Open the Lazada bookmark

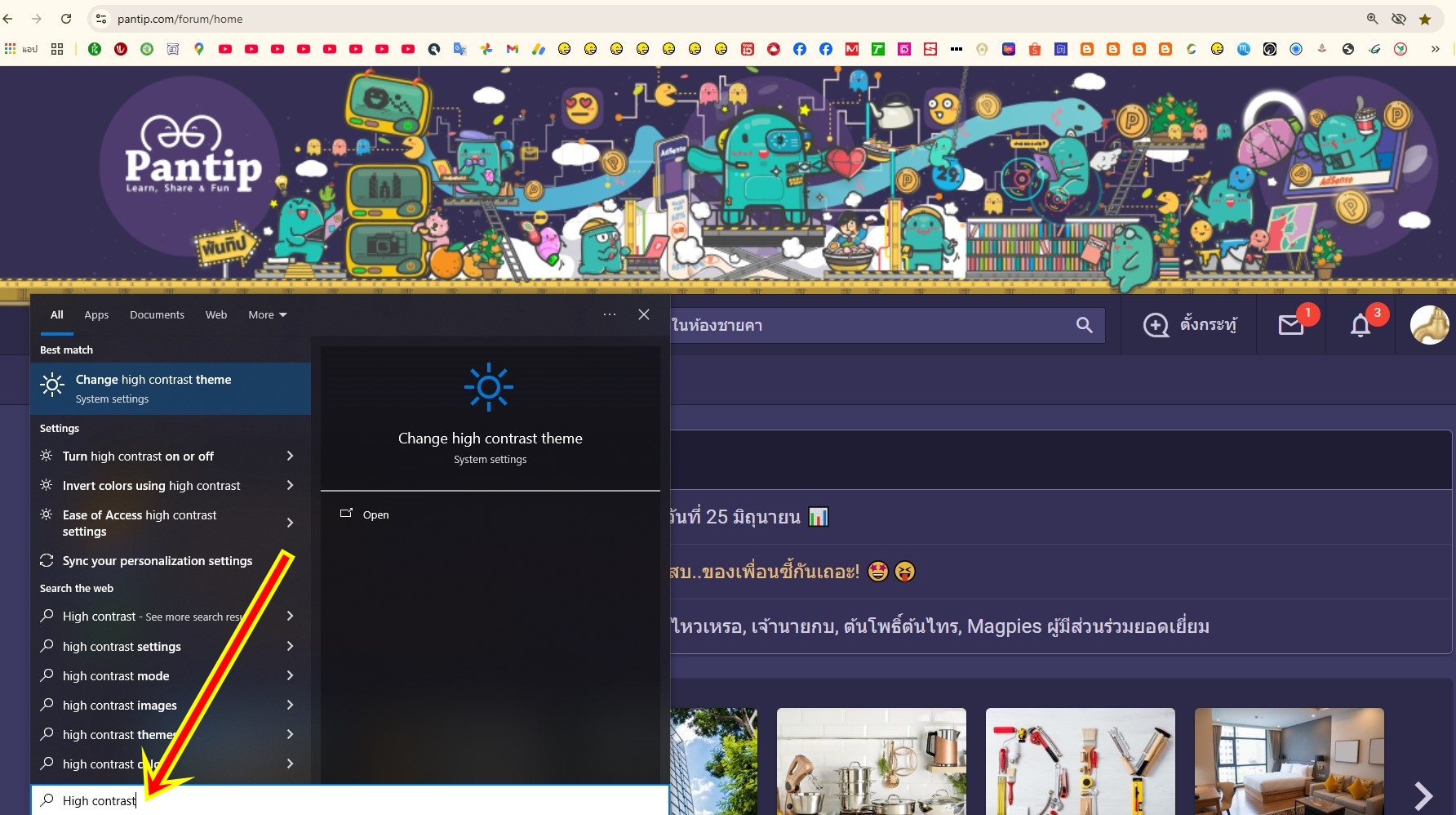(1009, 49)
